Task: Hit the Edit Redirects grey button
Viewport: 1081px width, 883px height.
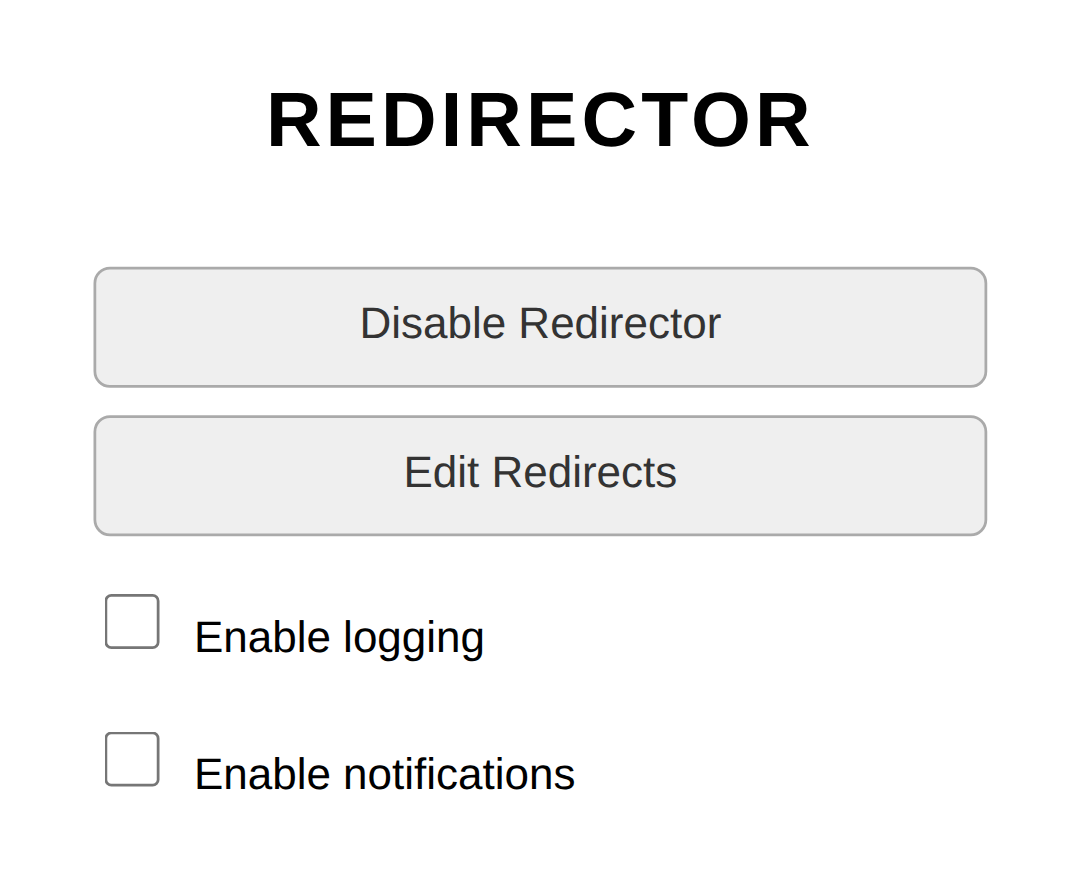Action: point(540,475)
